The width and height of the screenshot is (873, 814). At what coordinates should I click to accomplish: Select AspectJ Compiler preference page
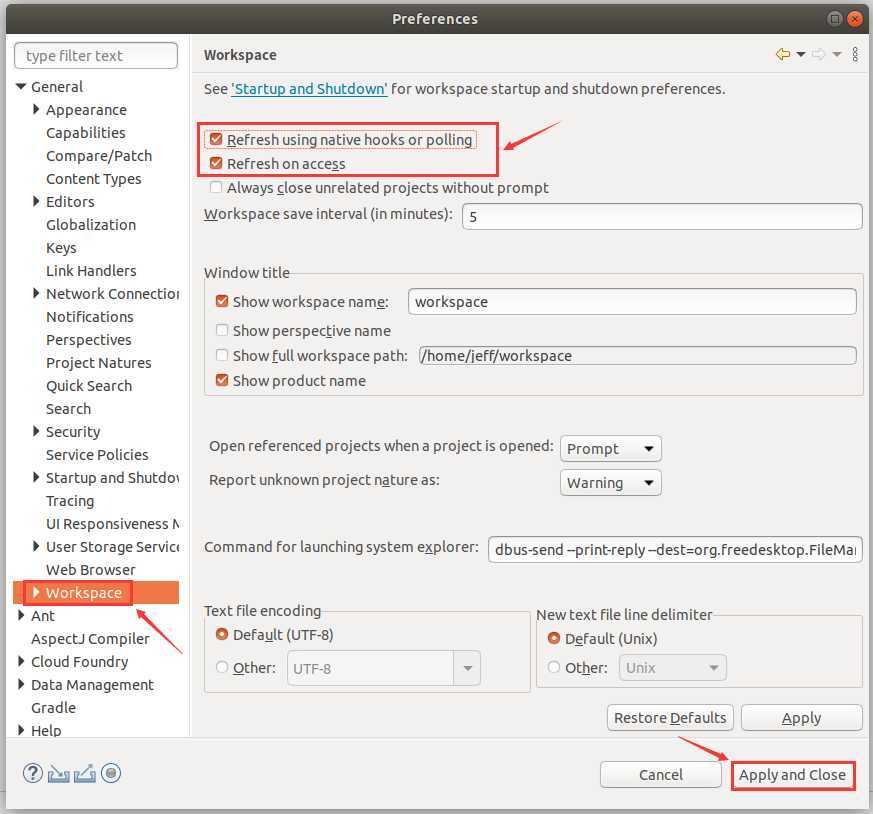point(90,639)
